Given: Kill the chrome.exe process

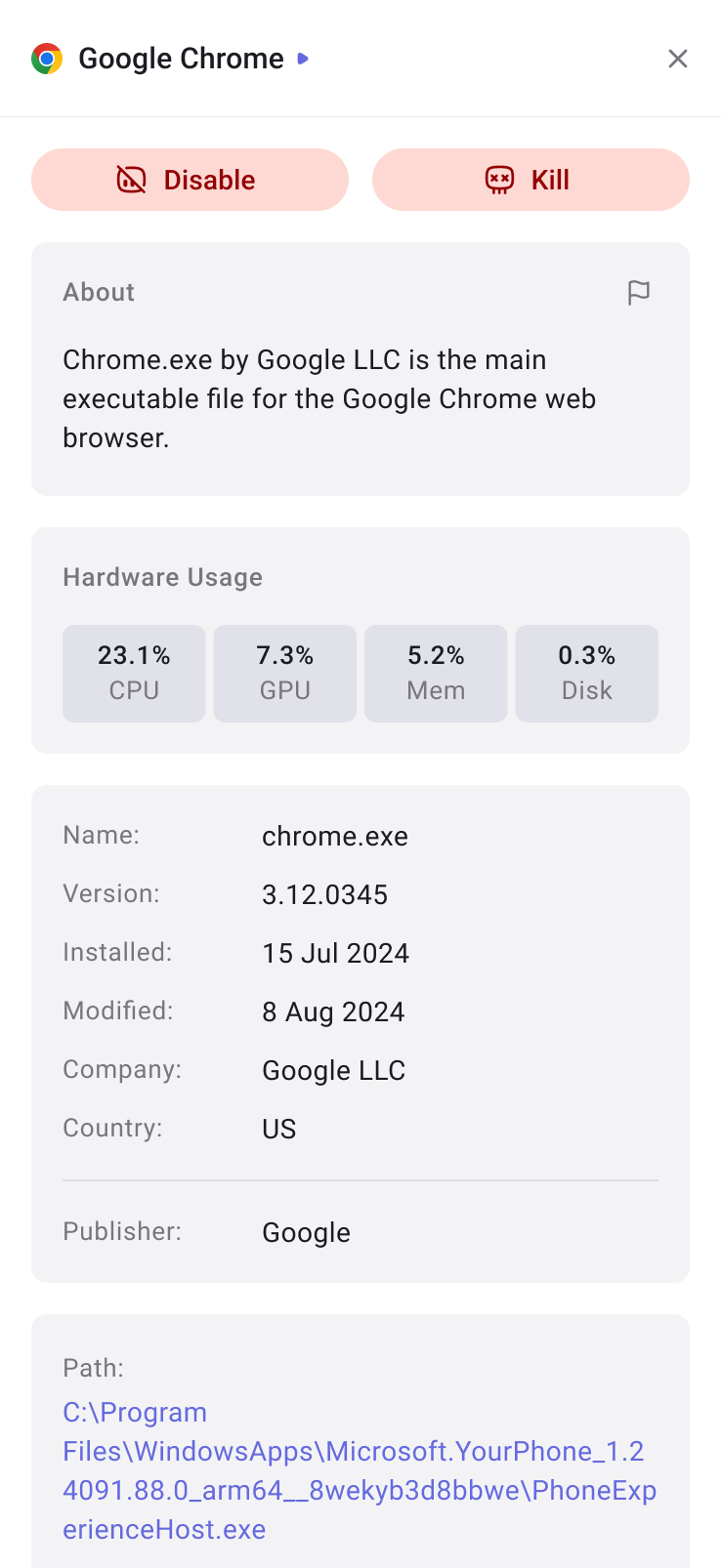Looking at the screenshot, I should pyautogui.click(x=530, y=180).
